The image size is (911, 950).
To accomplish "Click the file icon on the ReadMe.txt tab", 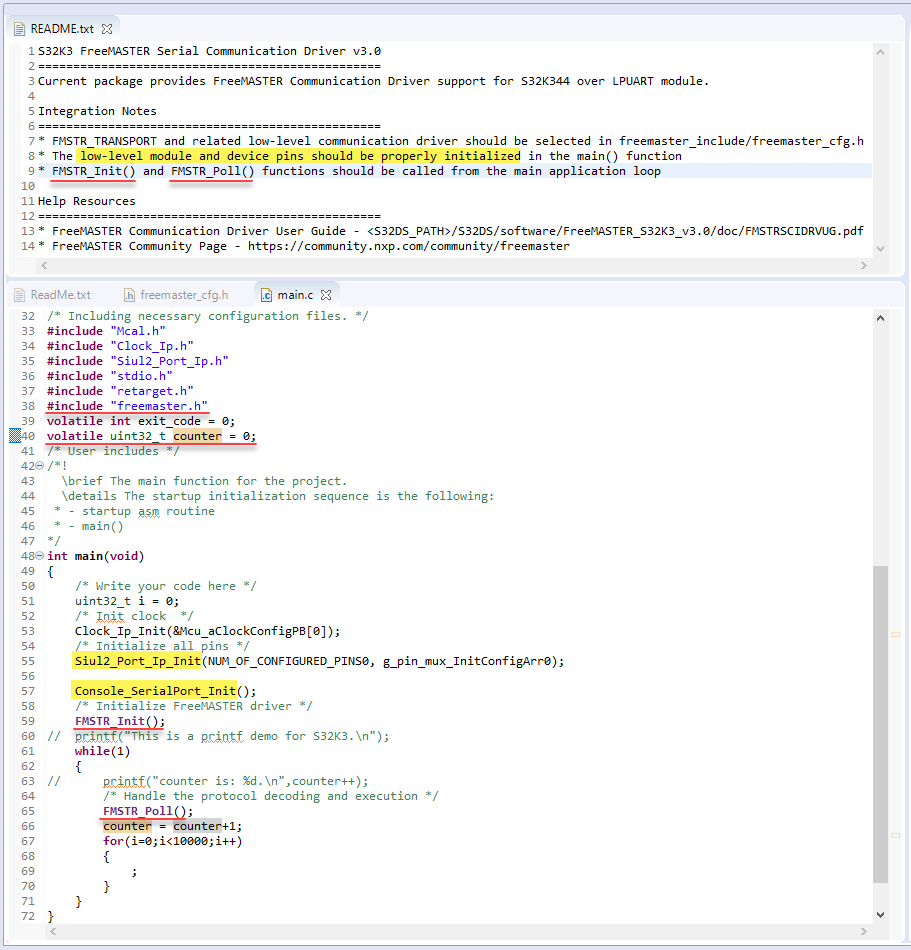I will [20, 295].
